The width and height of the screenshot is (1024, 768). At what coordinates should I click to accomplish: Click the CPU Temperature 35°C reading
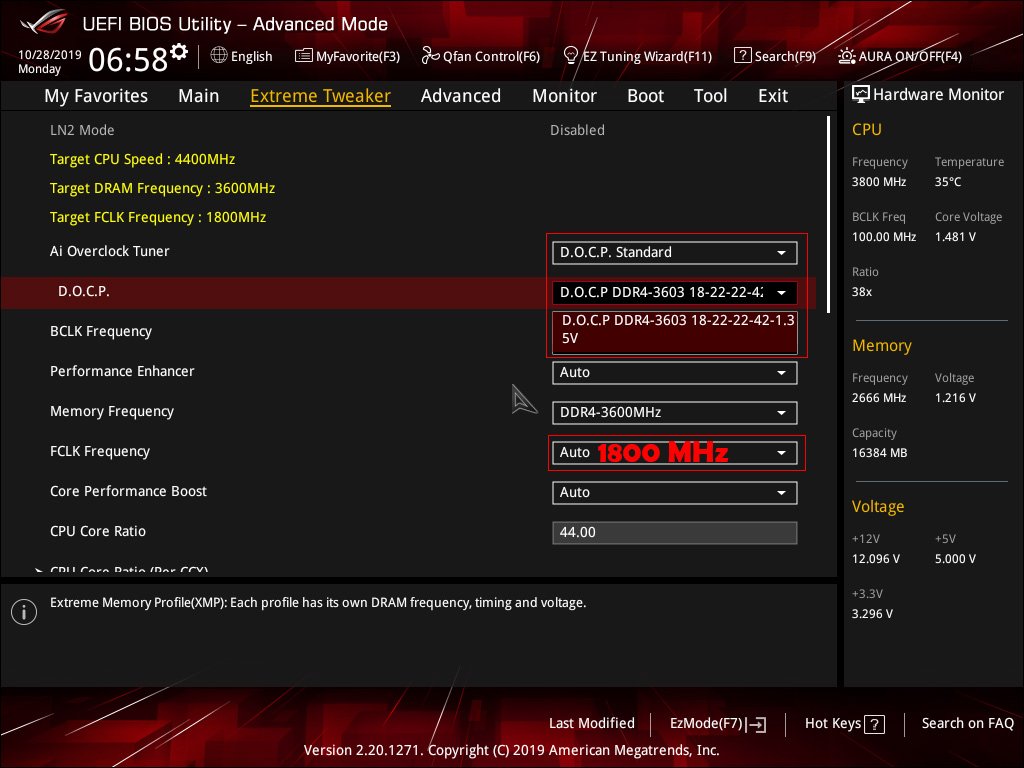pos(948,182)
